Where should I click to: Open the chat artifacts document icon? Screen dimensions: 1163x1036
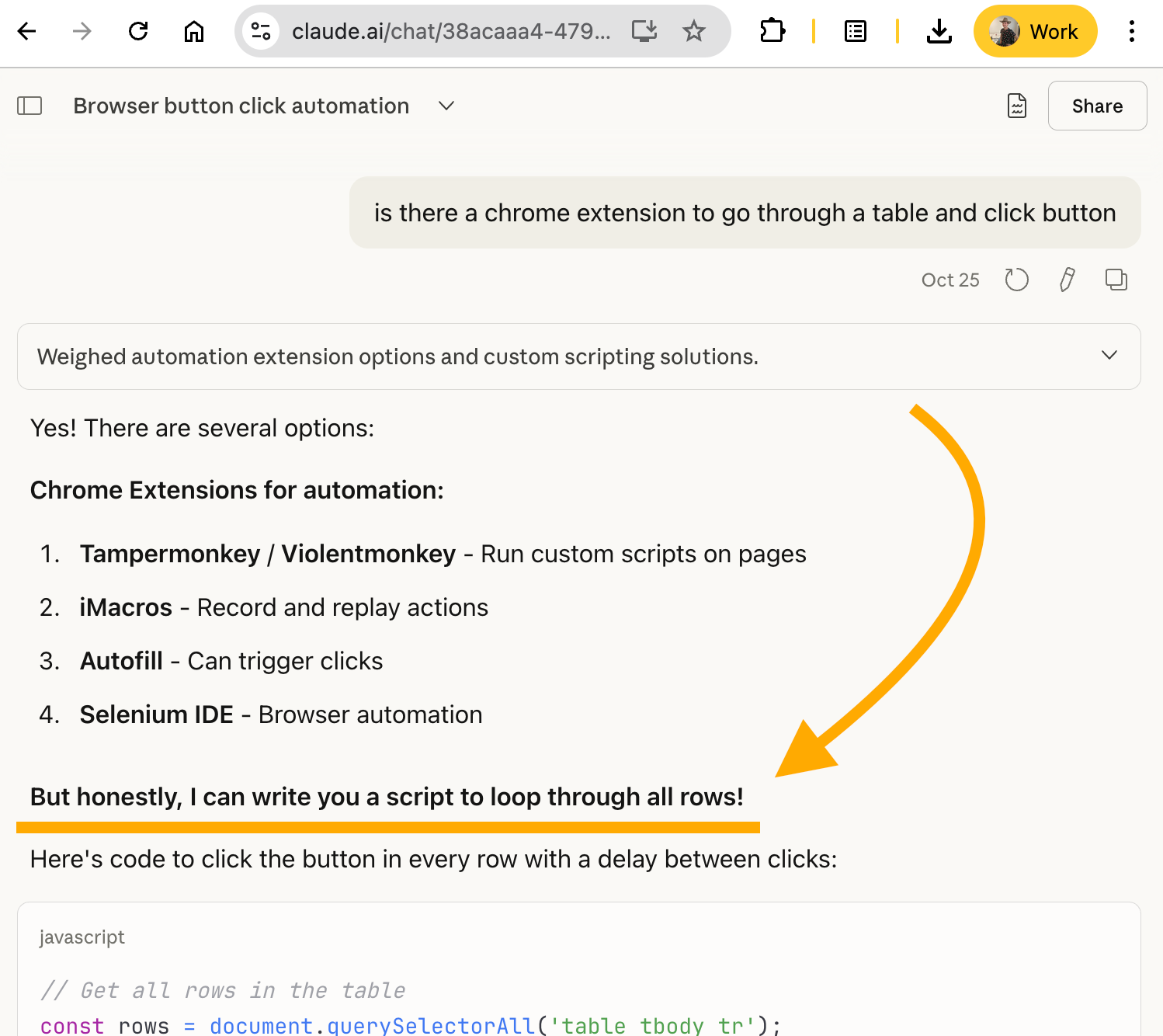click(x=1016, y=106)
